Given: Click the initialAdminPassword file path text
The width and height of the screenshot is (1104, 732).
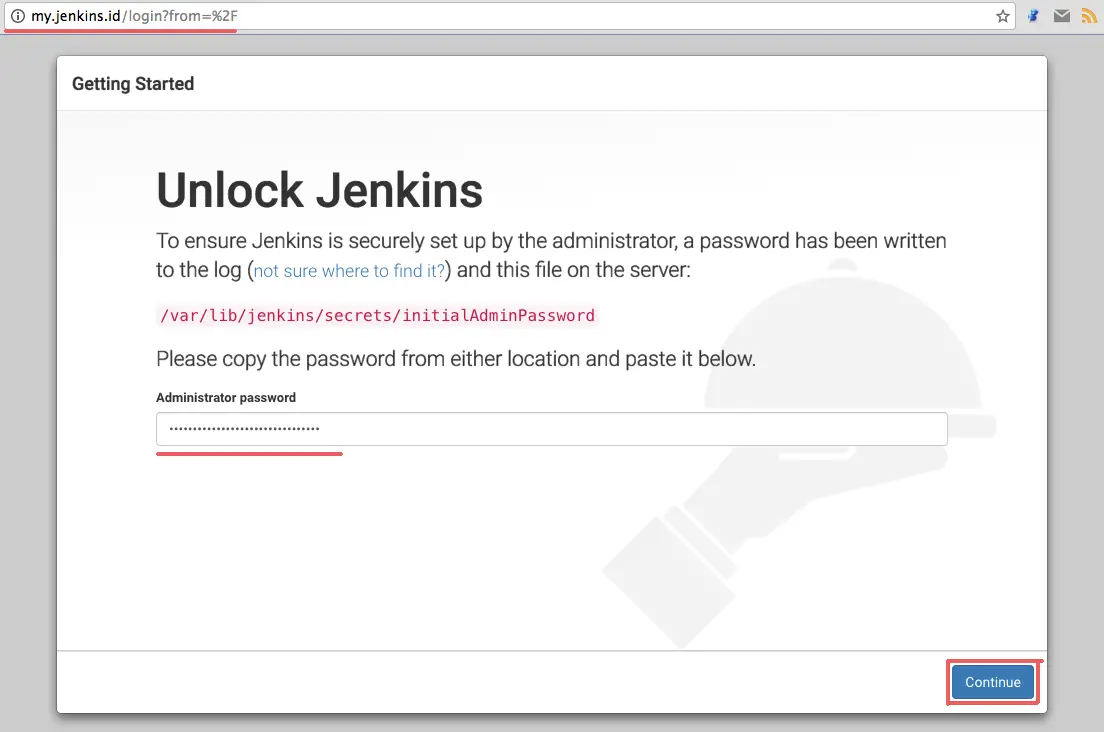Looking at the screenshot, I should click(377, 315).
